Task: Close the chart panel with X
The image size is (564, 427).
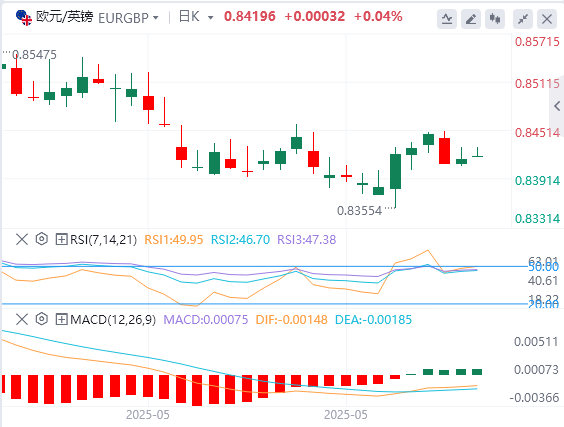Action: 547,19
